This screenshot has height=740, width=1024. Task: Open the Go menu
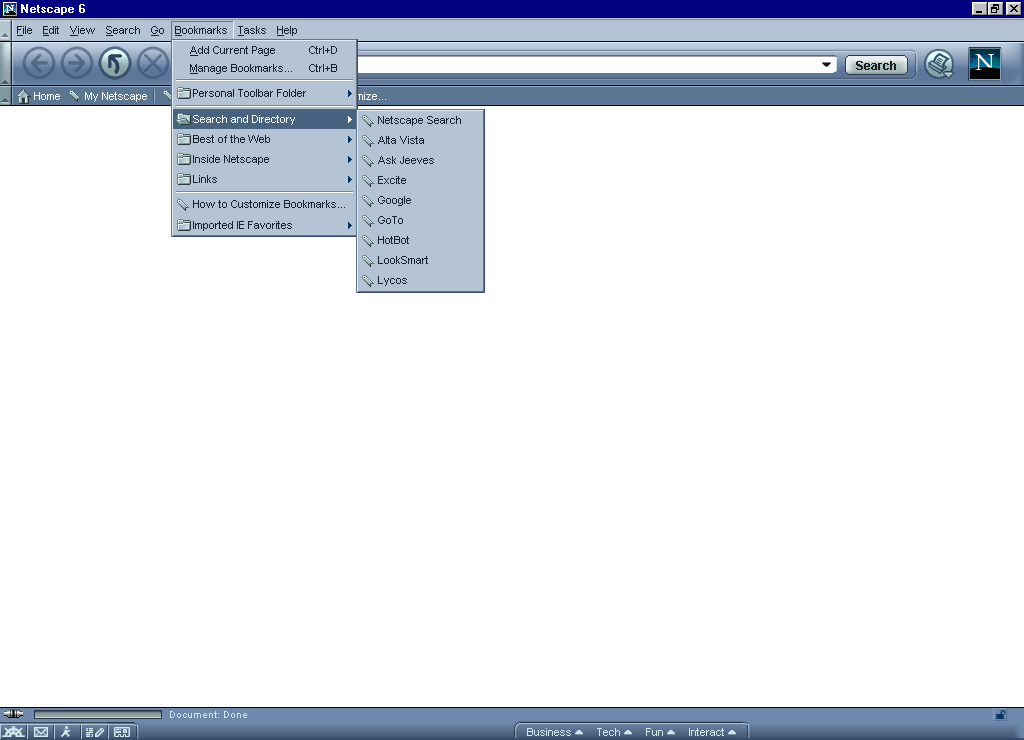157,30
